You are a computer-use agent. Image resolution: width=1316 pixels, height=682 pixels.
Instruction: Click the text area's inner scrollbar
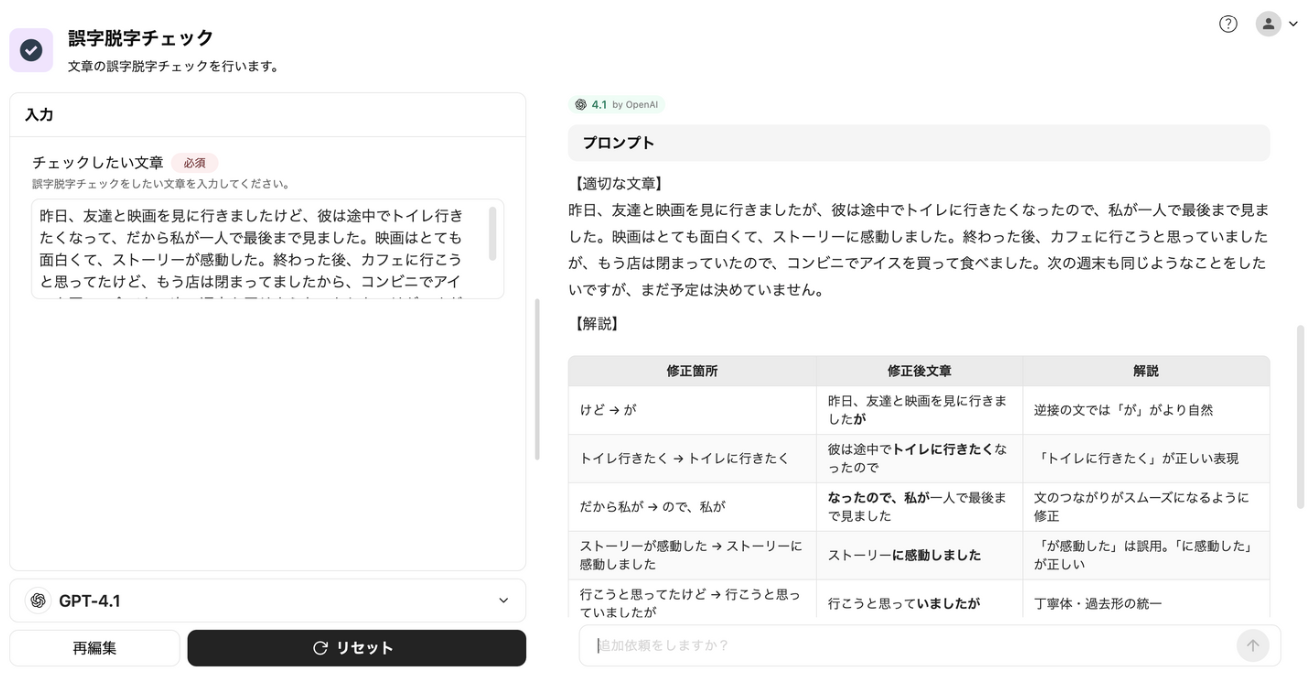493,232
